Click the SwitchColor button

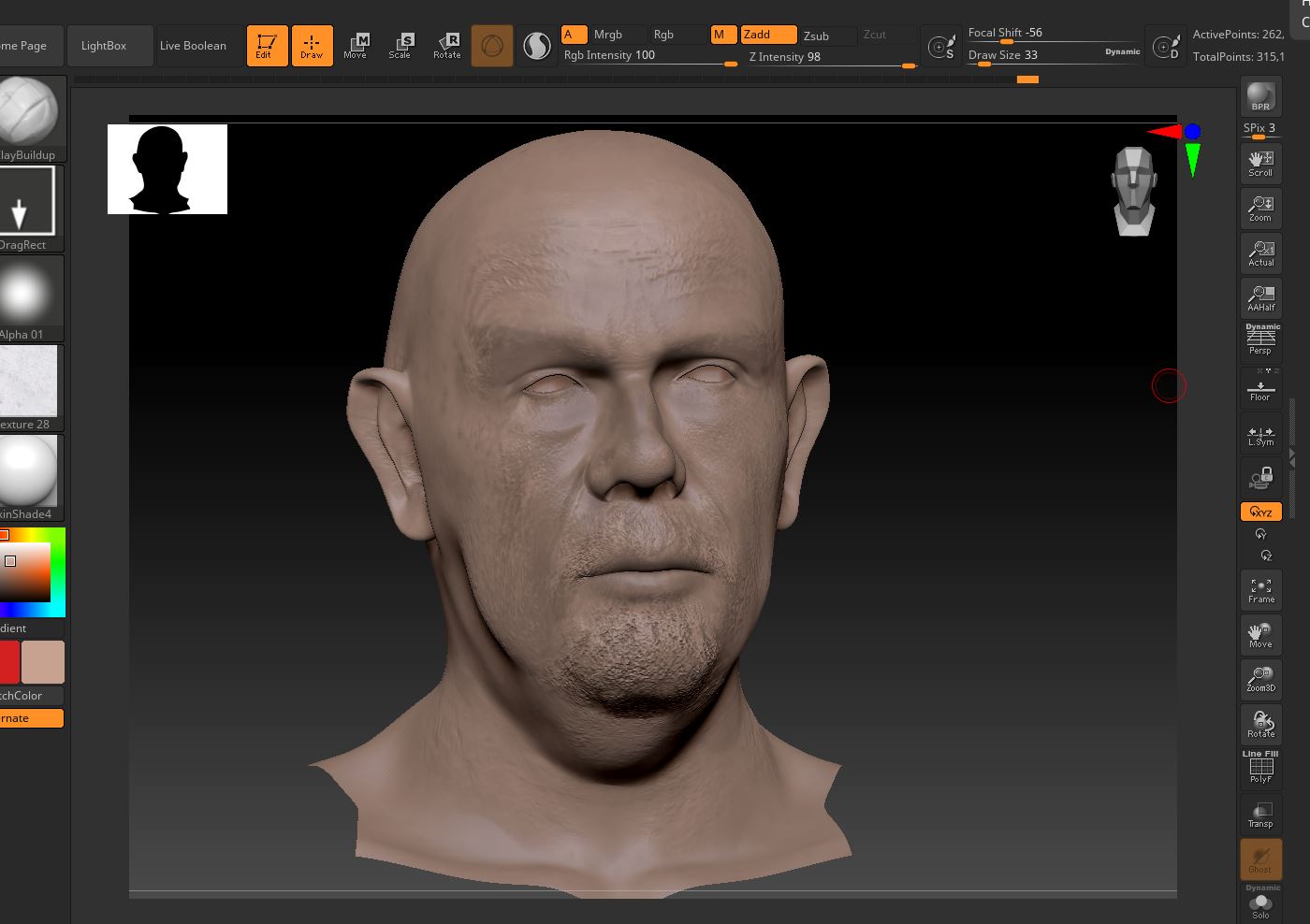click(x=32, y=696)
